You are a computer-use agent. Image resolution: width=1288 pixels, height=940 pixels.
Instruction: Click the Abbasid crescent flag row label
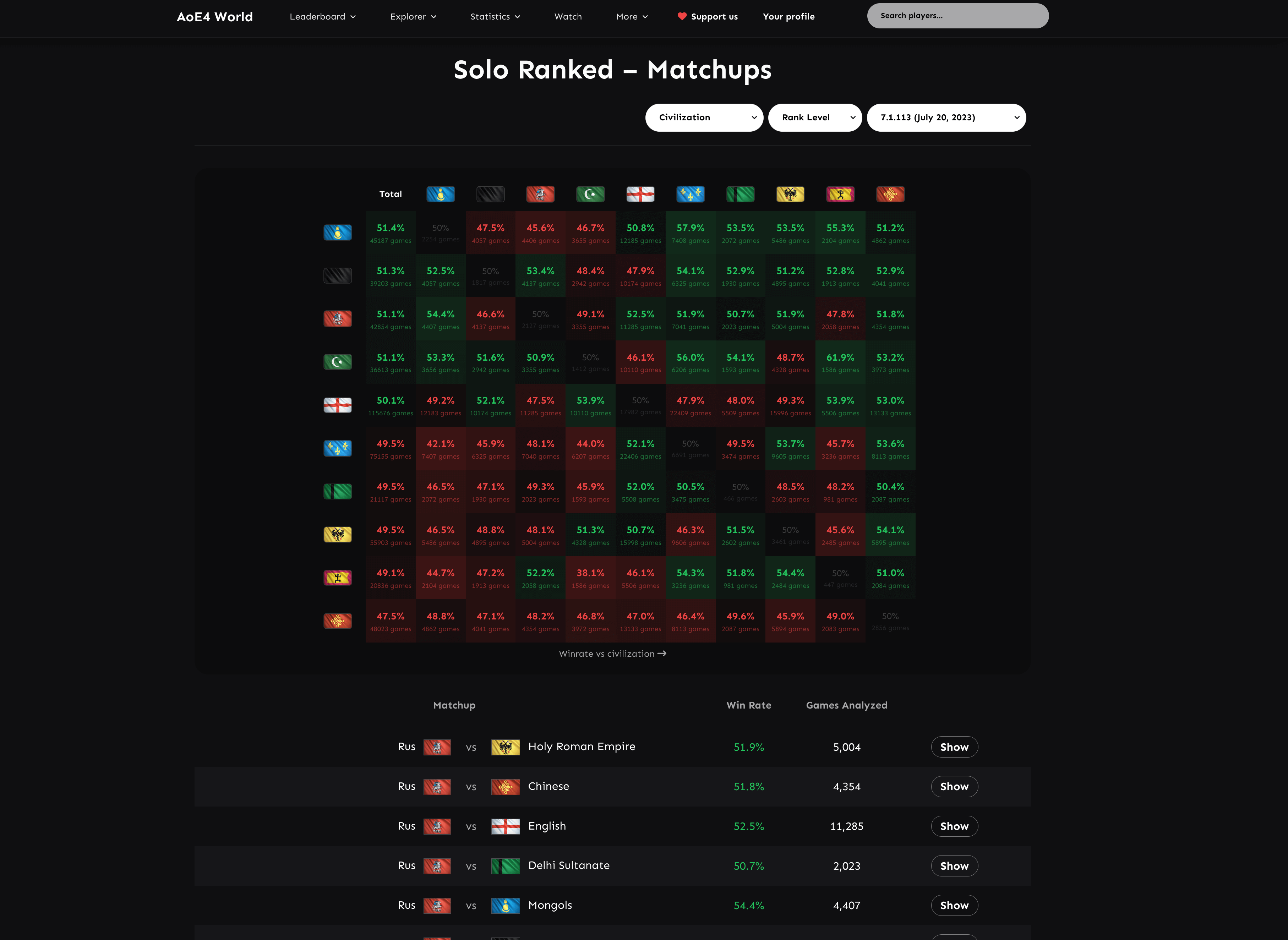point(337,362)
